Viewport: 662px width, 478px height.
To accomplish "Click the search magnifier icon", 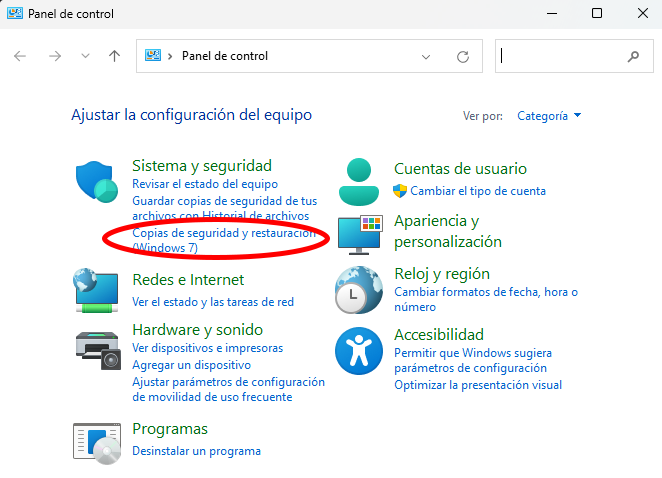I will tap(633, 56).
